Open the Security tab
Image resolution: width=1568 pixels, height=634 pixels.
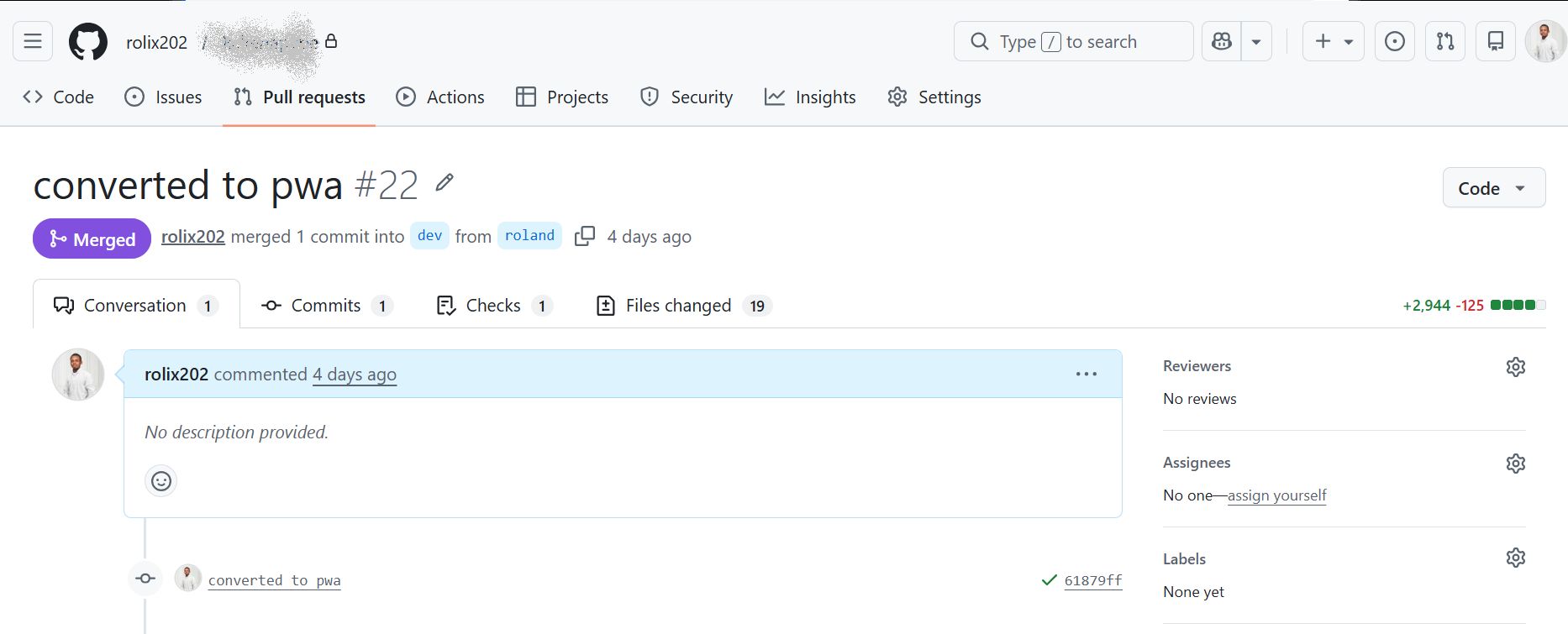(687, 97)
